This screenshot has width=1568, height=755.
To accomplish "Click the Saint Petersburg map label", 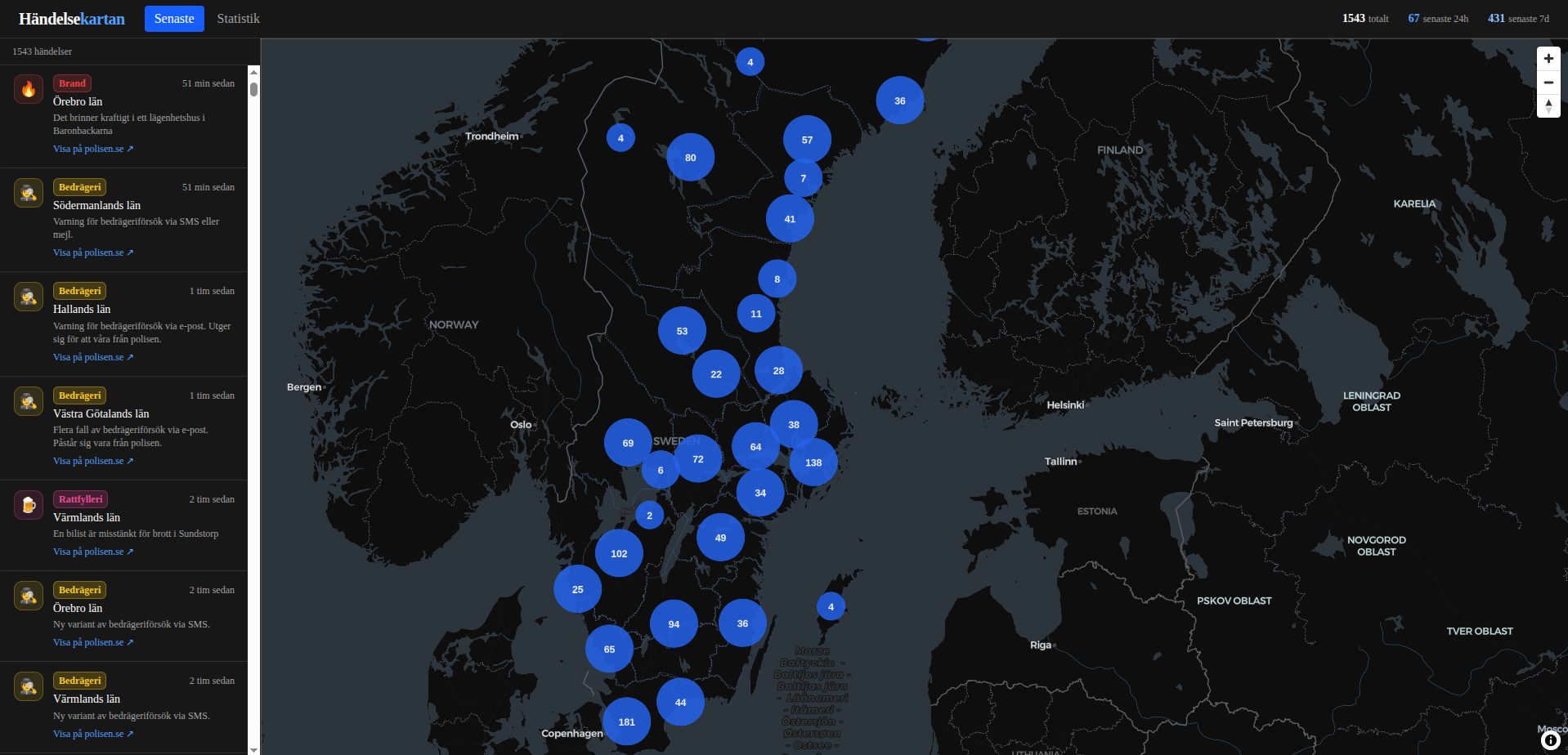I will click(1253, 422).
